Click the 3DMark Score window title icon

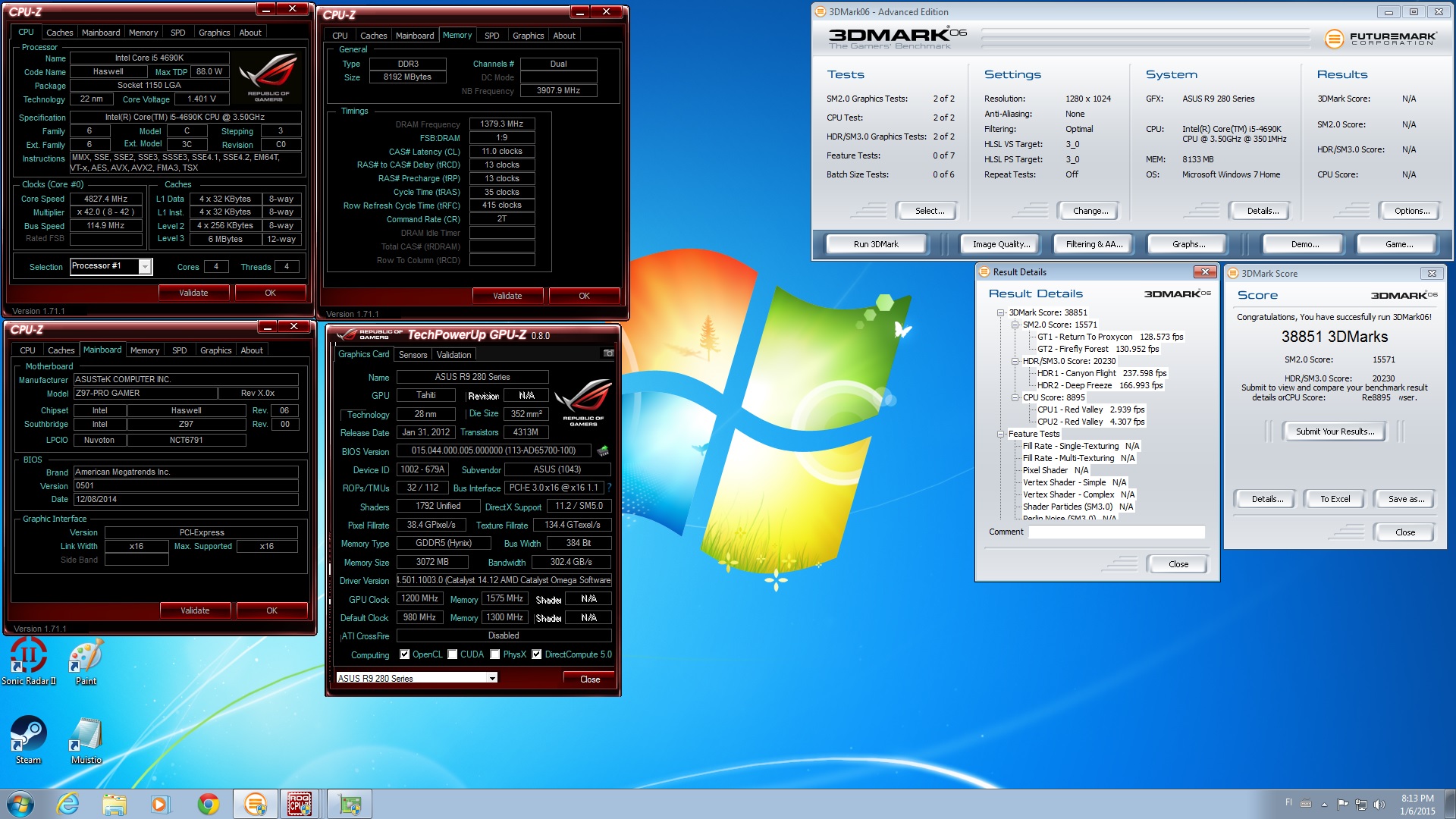(x=1233, y=273)
